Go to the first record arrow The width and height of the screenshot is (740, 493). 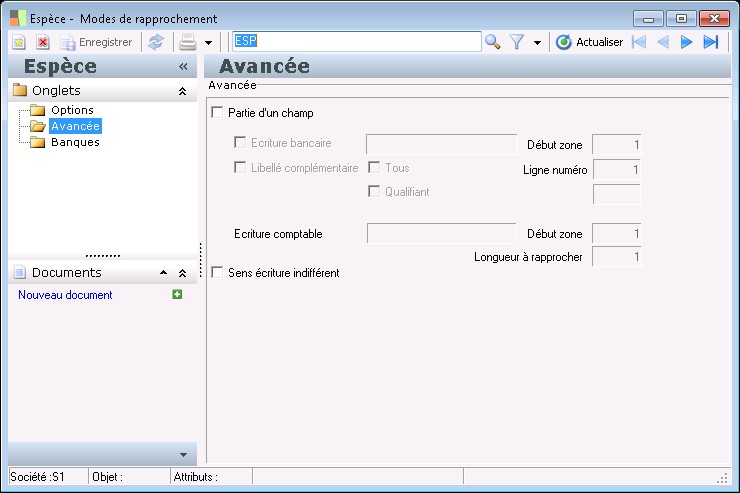(639, 42)
